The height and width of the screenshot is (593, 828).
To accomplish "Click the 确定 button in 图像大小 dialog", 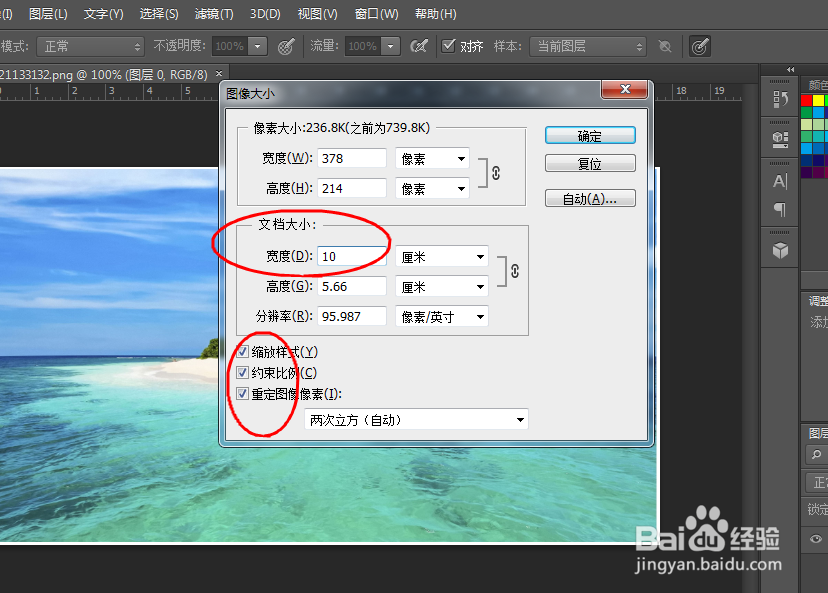I will (590, 134).
